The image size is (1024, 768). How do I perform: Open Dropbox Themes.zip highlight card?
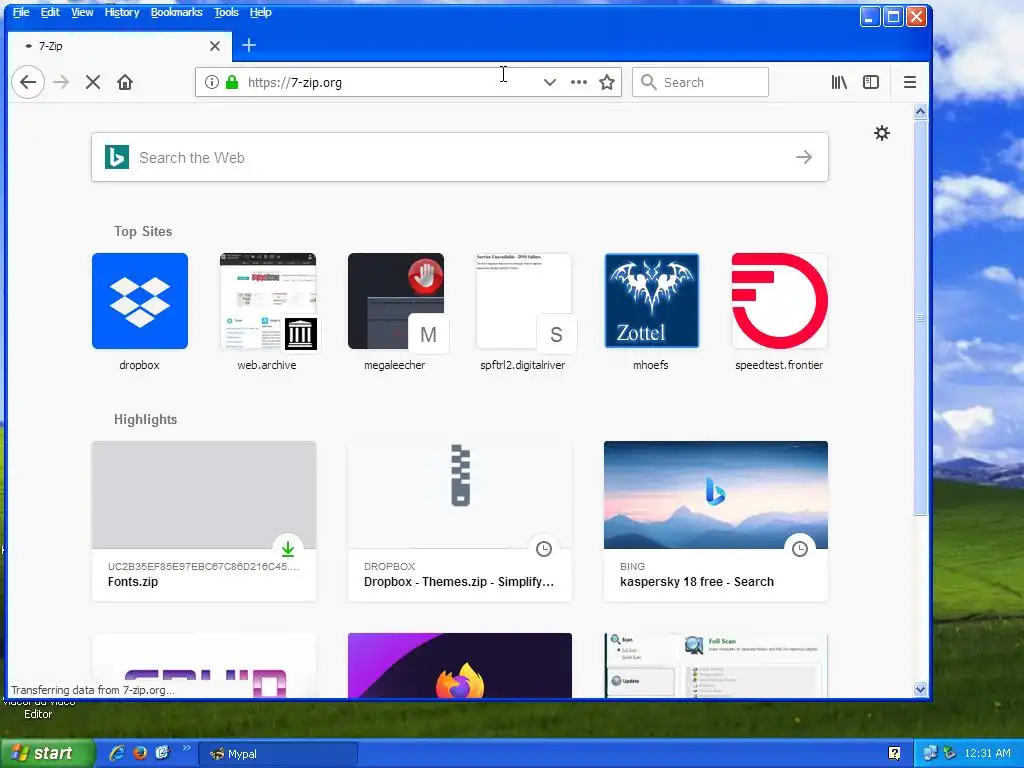pyautogui.click(x=460, y=521)
